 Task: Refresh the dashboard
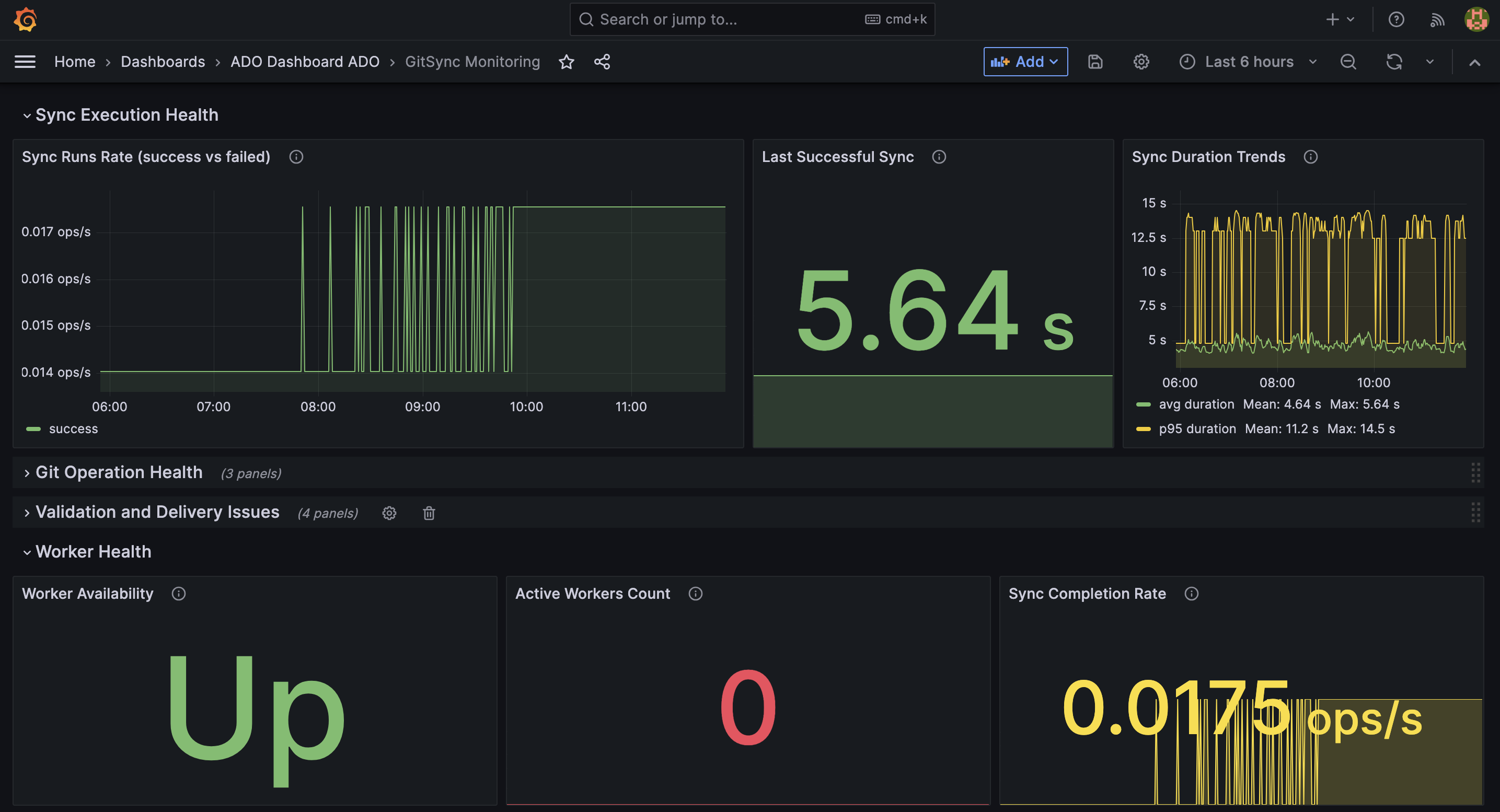tap(1394, 62)
